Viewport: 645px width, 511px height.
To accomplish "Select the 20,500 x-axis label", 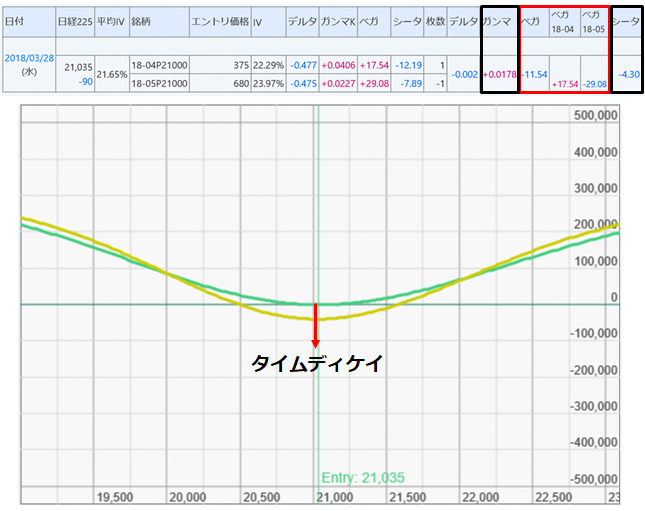I will click(262, 497).
